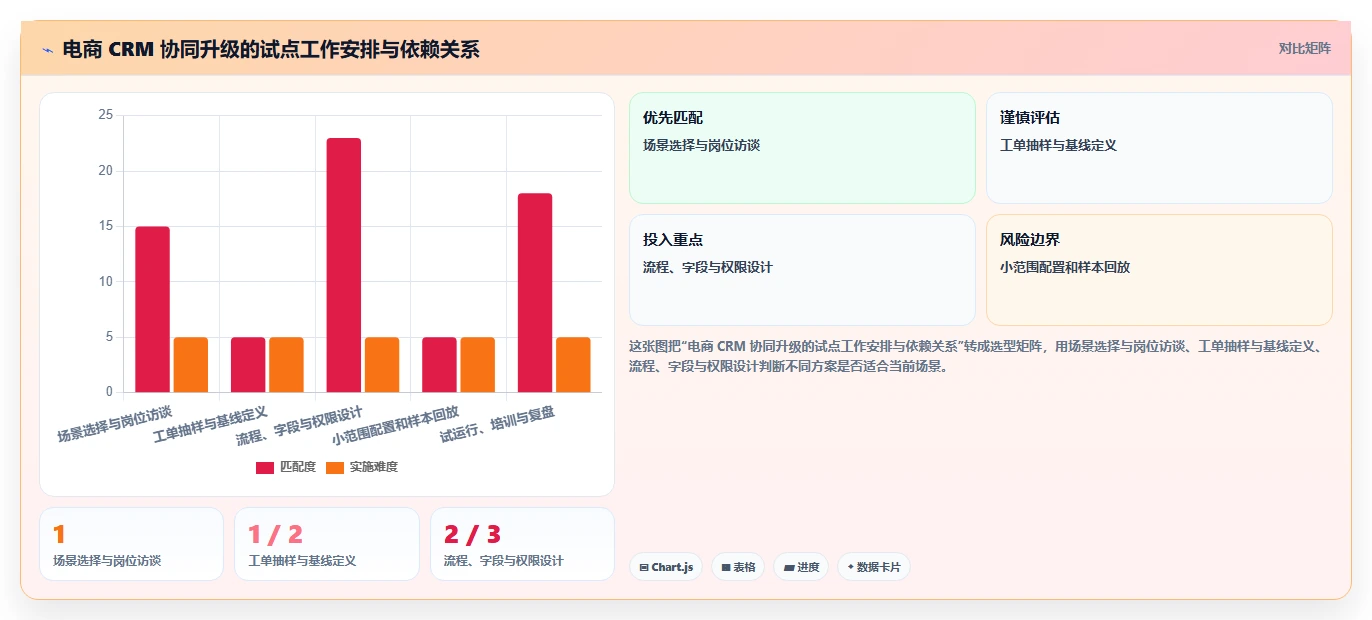Click the 对比矩阵 label in header
1372x620 pixels.
pyautogui.click(x=1305, y=48)
